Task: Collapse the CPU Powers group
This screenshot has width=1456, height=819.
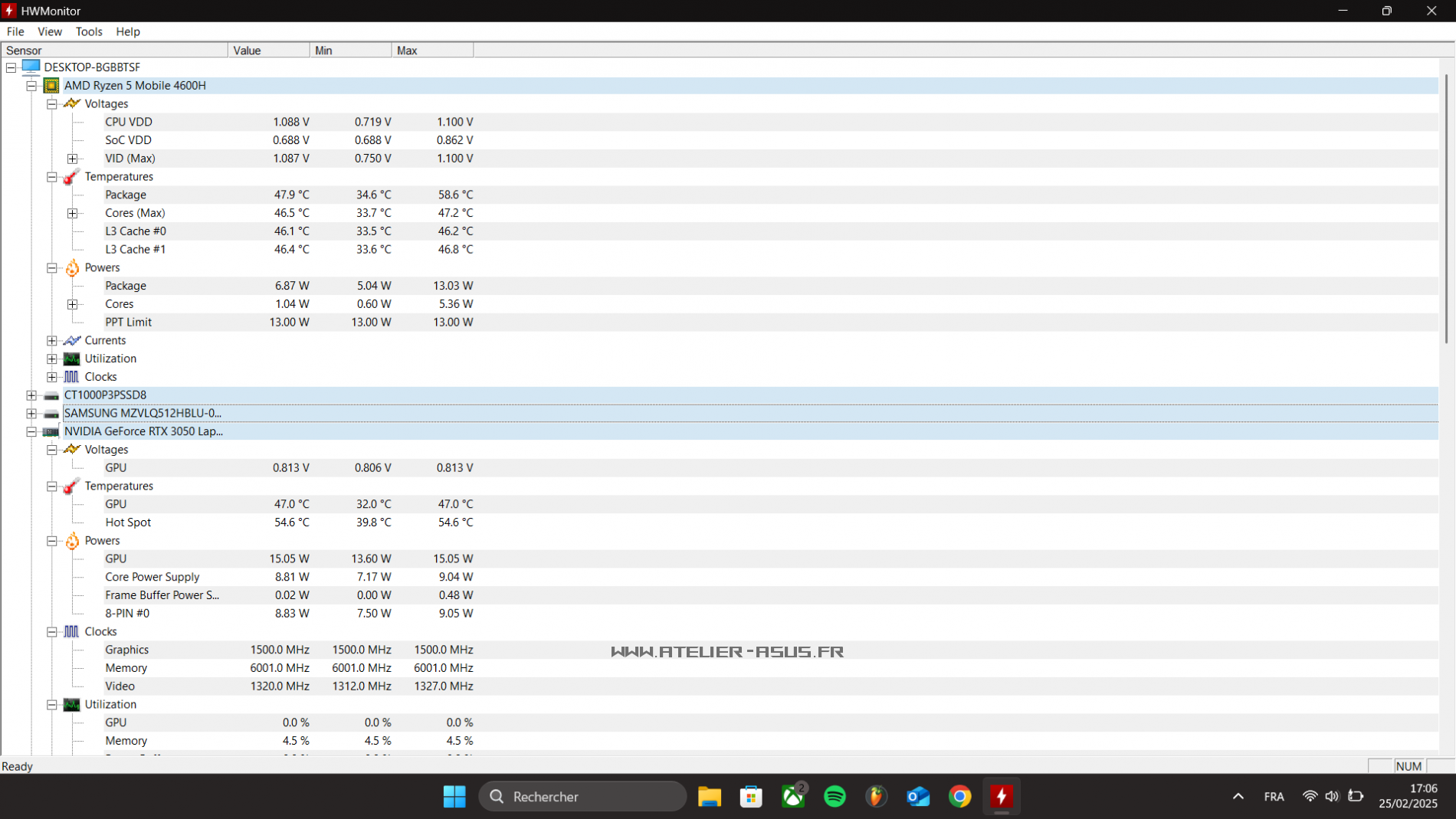Action: 52,268
